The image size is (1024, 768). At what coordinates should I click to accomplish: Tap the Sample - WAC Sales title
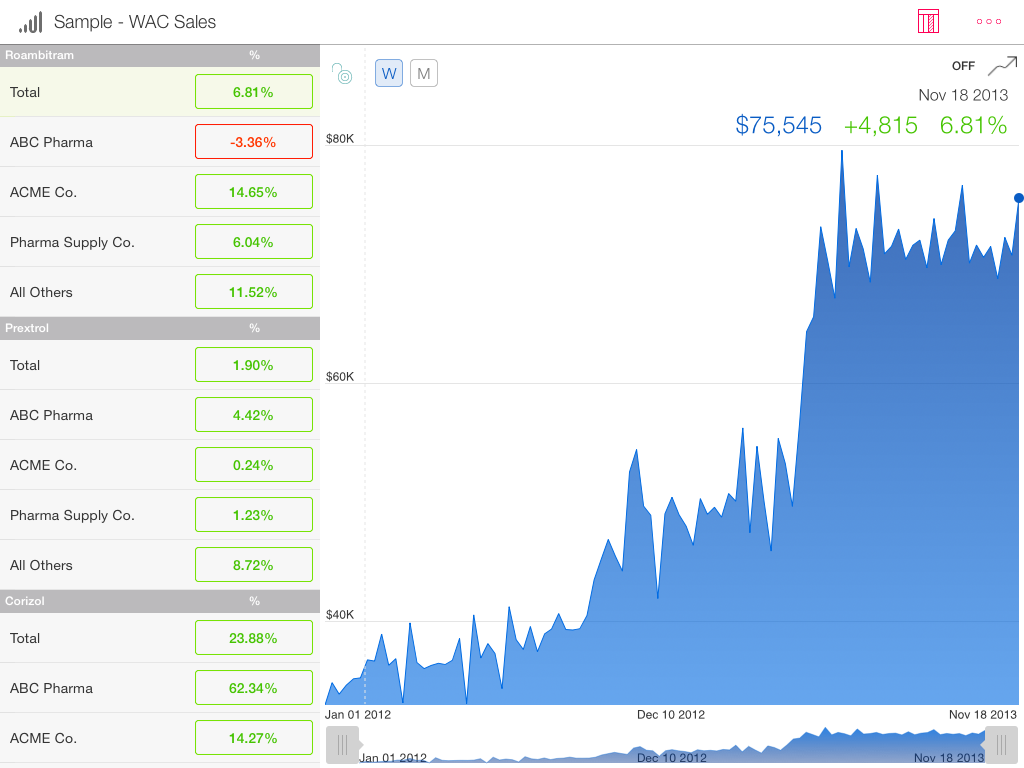[135, 22]
